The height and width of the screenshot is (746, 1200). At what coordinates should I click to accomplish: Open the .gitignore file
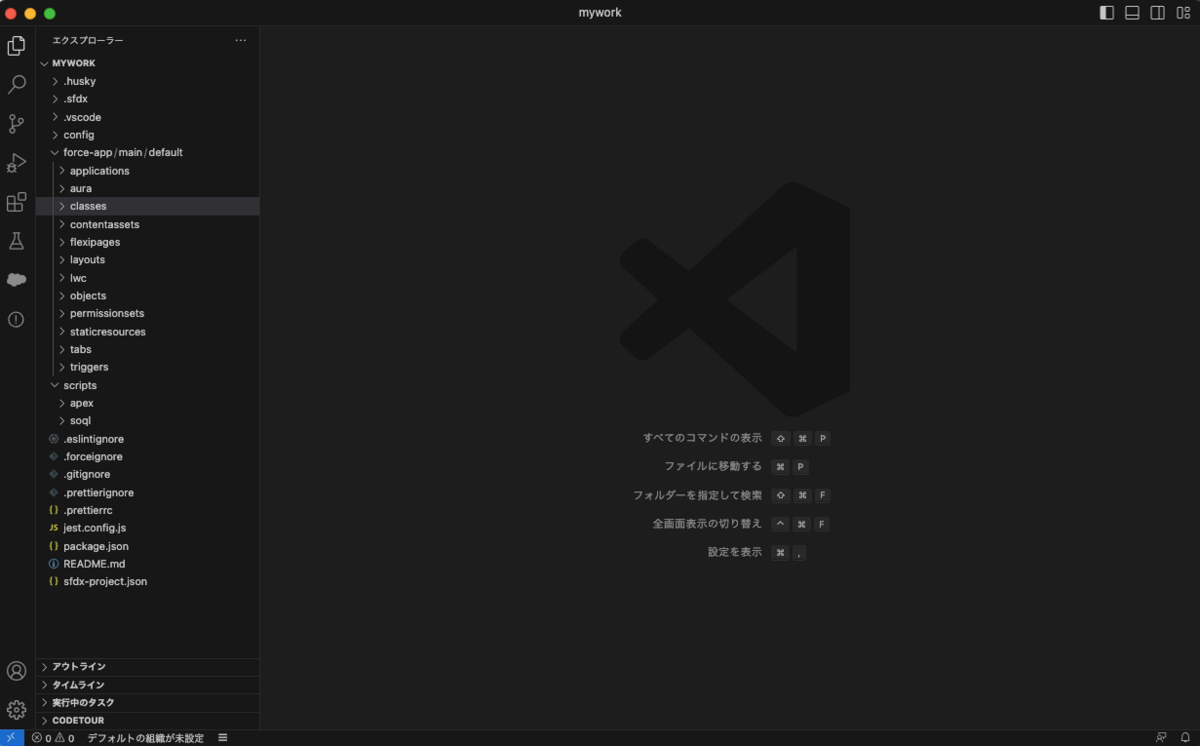point(148,474)
